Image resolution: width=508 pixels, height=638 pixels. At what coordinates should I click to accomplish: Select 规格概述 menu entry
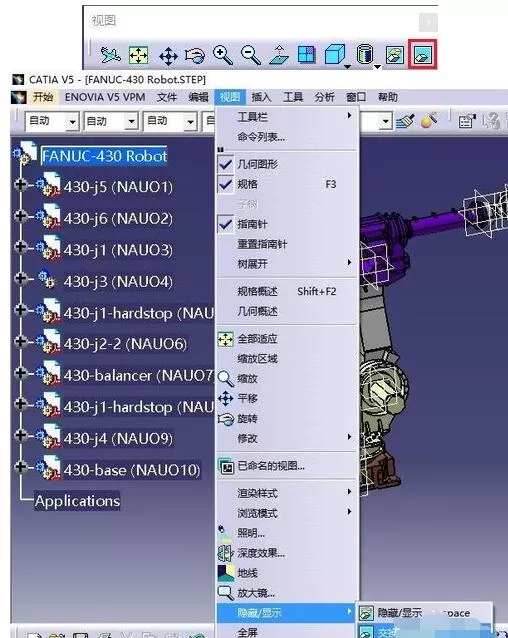(x=287, y=291)
